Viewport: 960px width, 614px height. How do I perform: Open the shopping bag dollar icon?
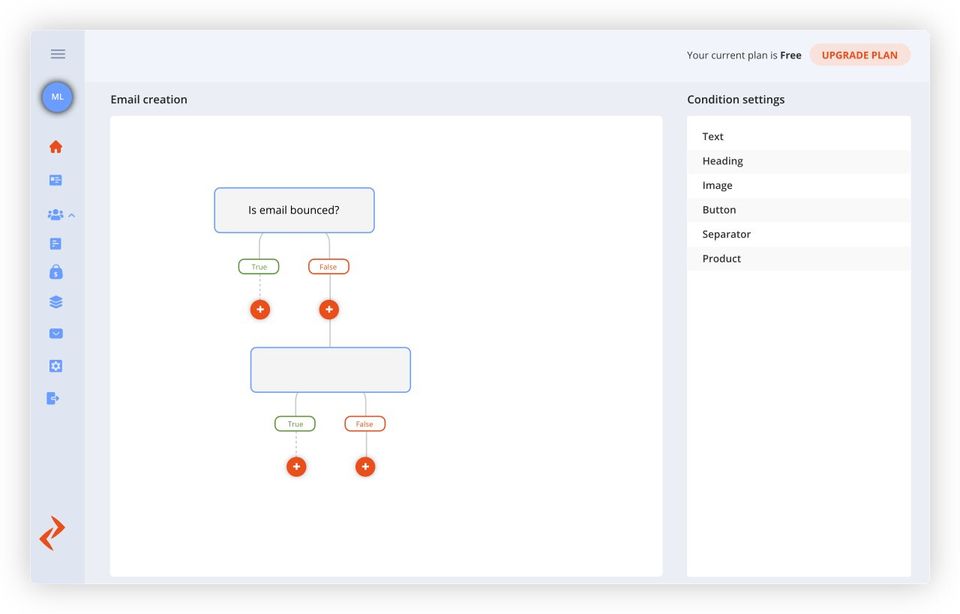point(56,272)
